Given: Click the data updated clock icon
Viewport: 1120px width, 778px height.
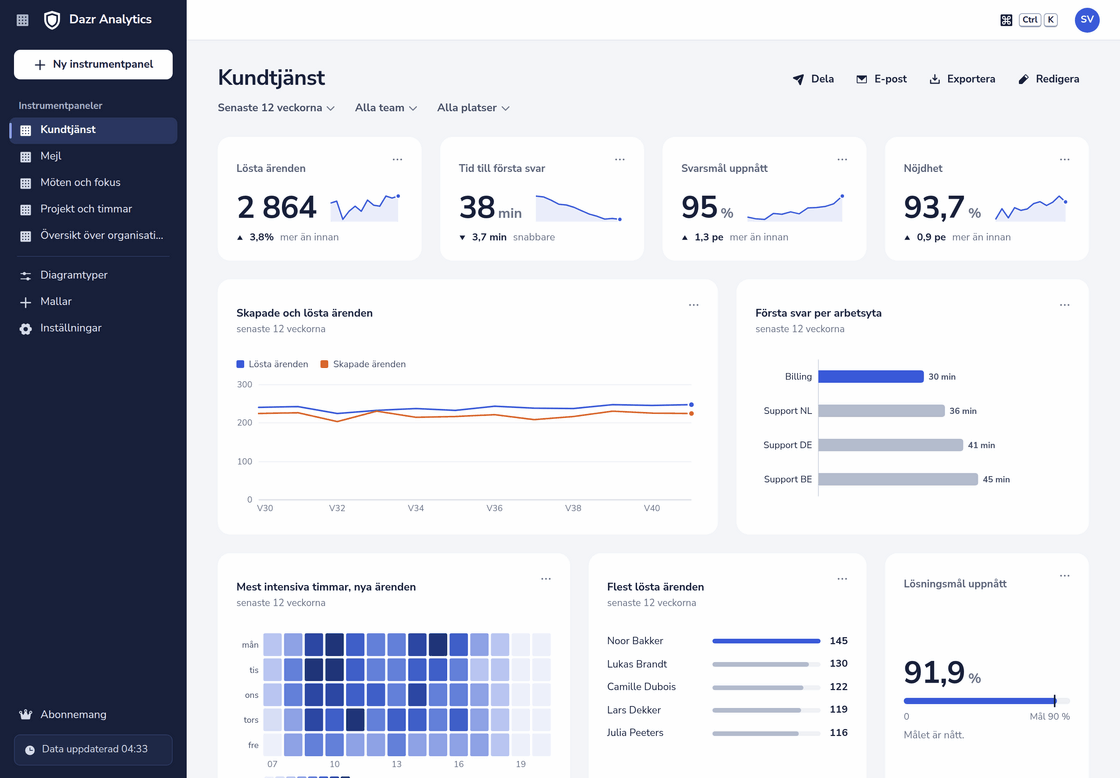Looking at the screenshot, I should (x=30, y=749).
